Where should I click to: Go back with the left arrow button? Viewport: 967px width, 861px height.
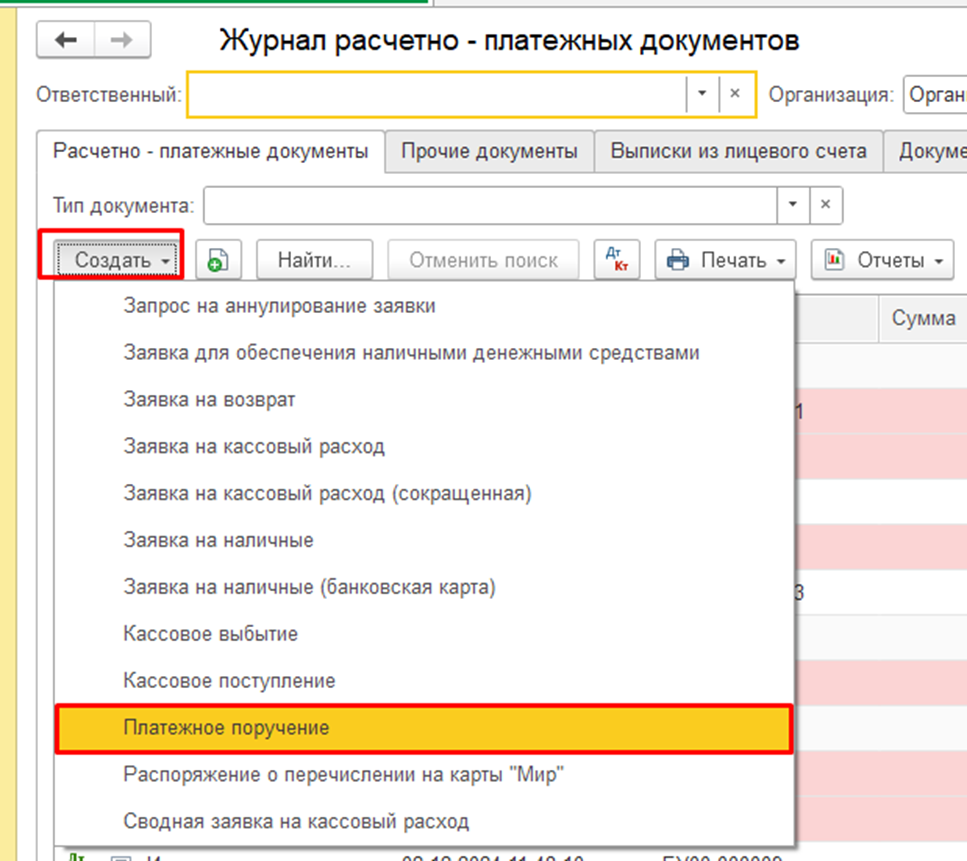(x=65, y=40)
